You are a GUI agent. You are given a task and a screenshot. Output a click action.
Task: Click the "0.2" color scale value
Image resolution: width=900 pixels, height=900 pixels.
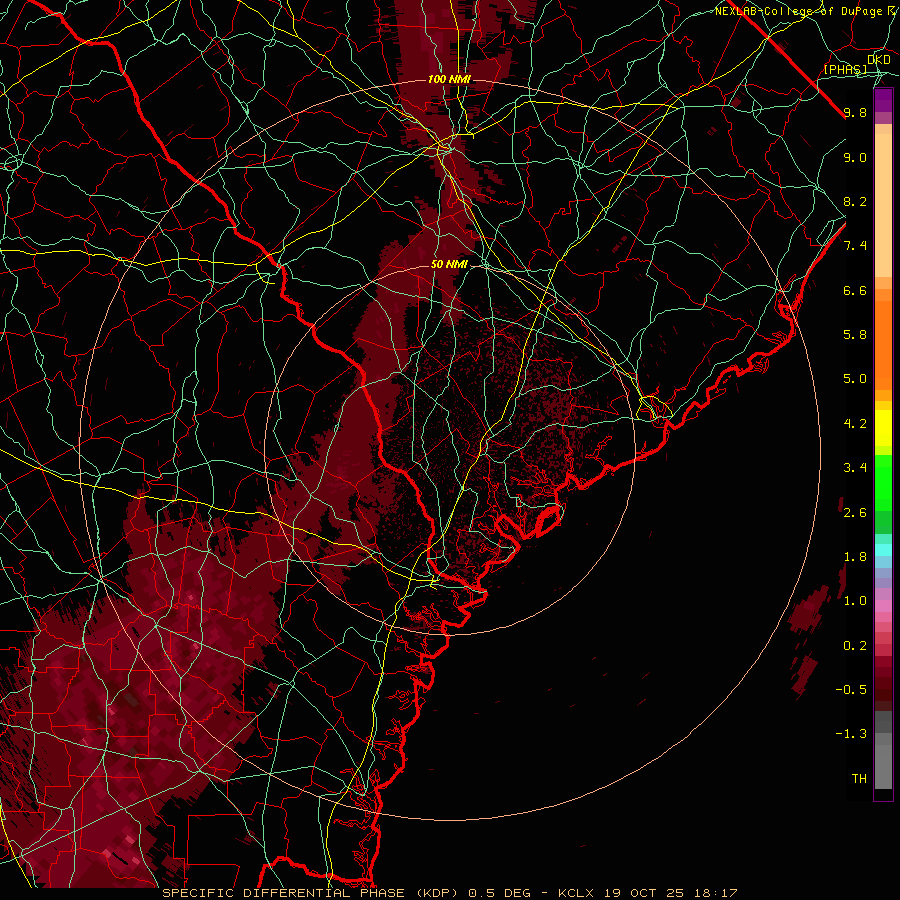pos(855,645)
